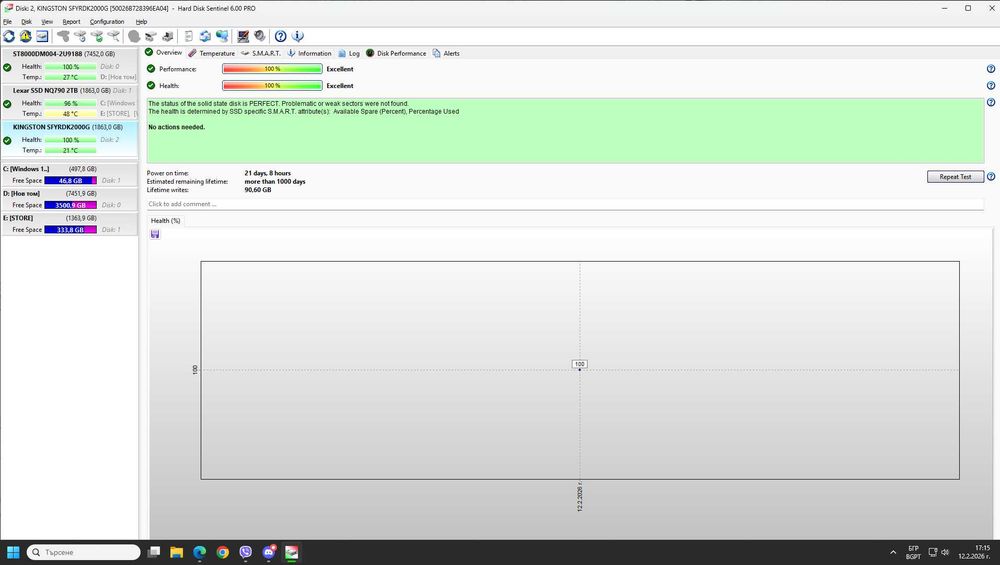Select the C: [Windows 1..] partition
This screenshot has width=1000, height=565.
point(70,175)
